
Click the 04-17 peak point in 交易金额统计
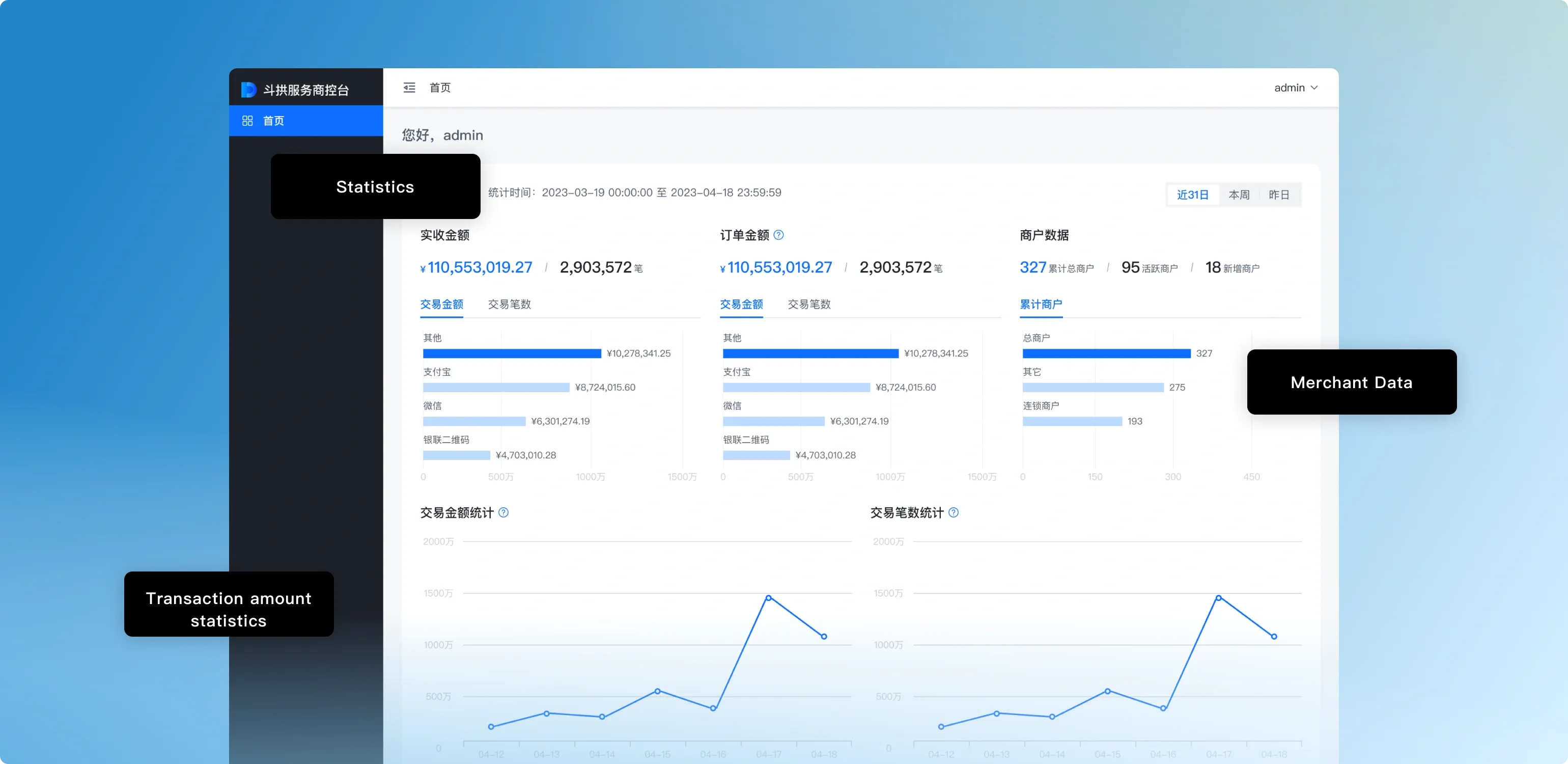coord(768,598)
